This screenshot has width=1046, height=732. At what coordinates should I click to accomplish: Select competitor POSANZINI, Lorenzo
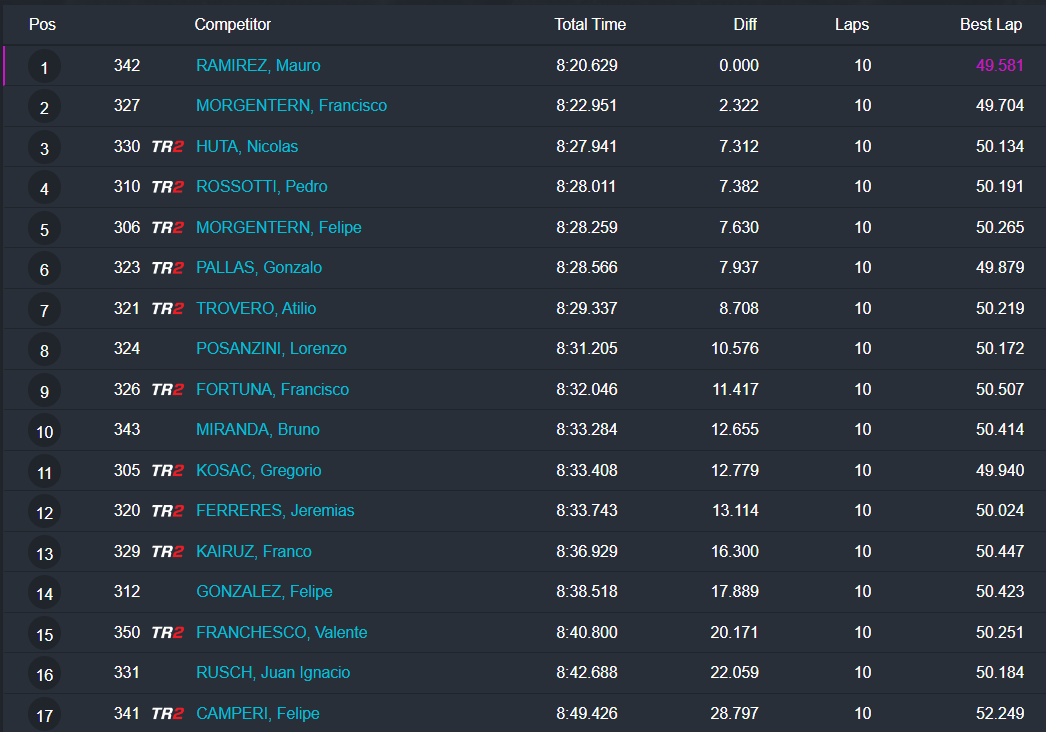point(273,349)
